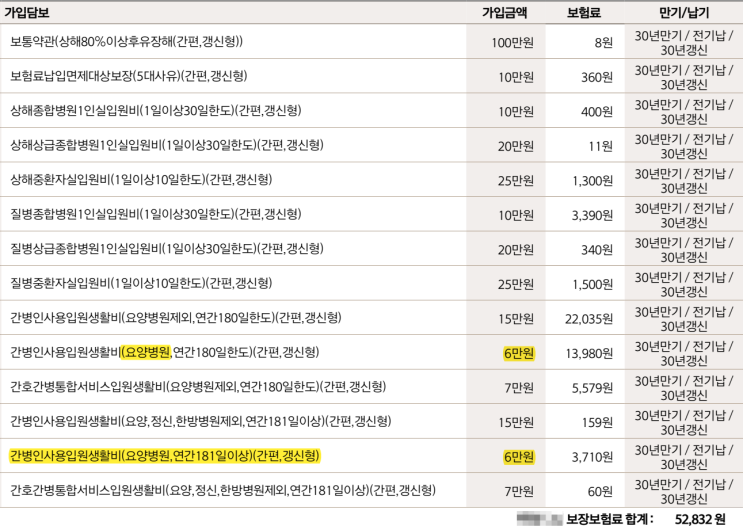Click 7만원 in the 5,579원 premium row
Screen dimensions: 743x530
tap(519, 388)
